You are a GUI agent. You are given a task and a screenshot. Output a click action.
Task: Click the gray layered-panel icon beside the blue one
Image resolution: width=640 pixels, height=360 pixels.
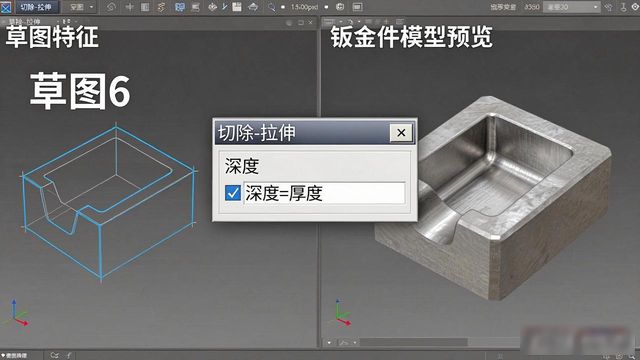(196, 7)
